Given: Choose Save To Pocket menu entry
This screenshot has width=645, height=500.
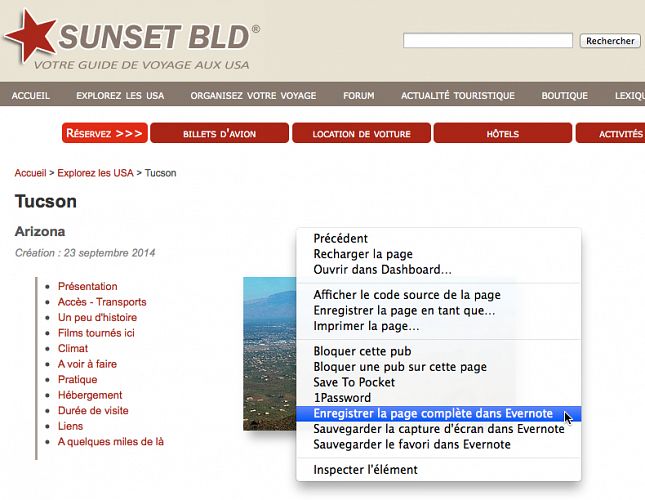Looking at the screenshot, I should pos(354,382).
